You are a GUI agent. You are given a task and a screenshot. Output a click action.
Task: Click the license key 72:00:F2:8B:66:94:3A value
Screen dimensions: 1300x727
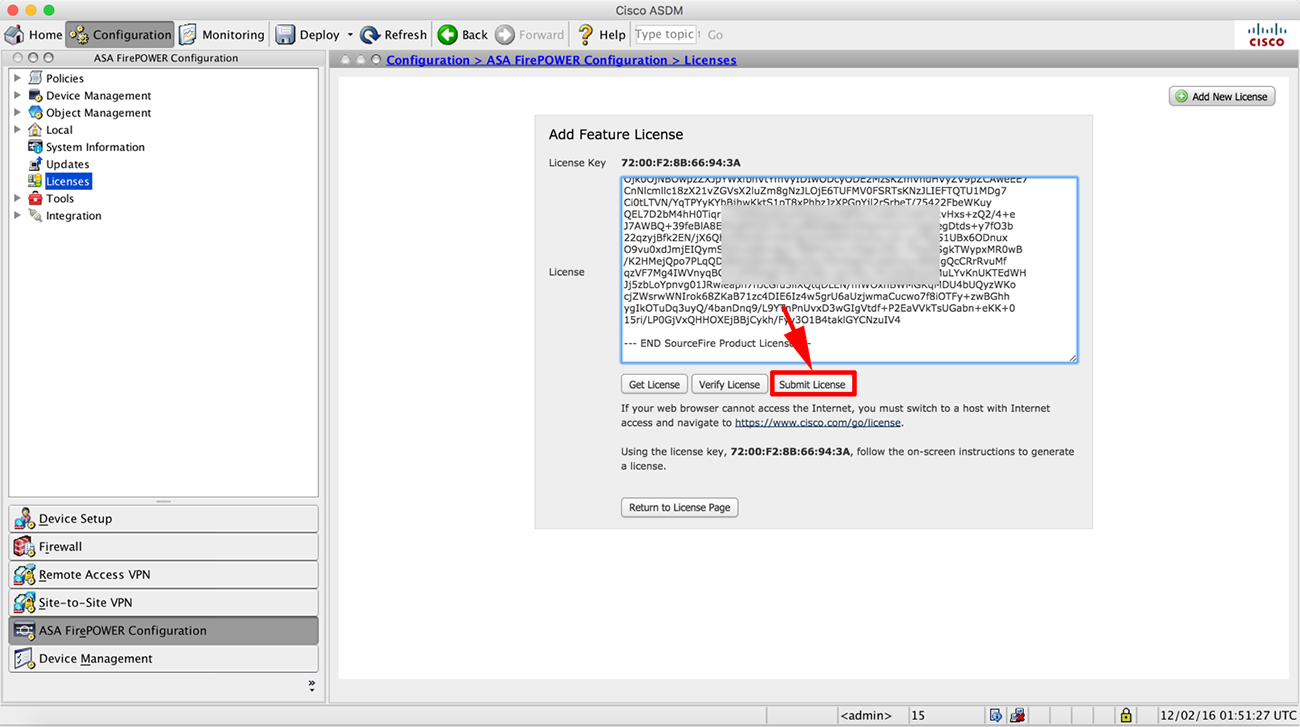click(680, 163)
